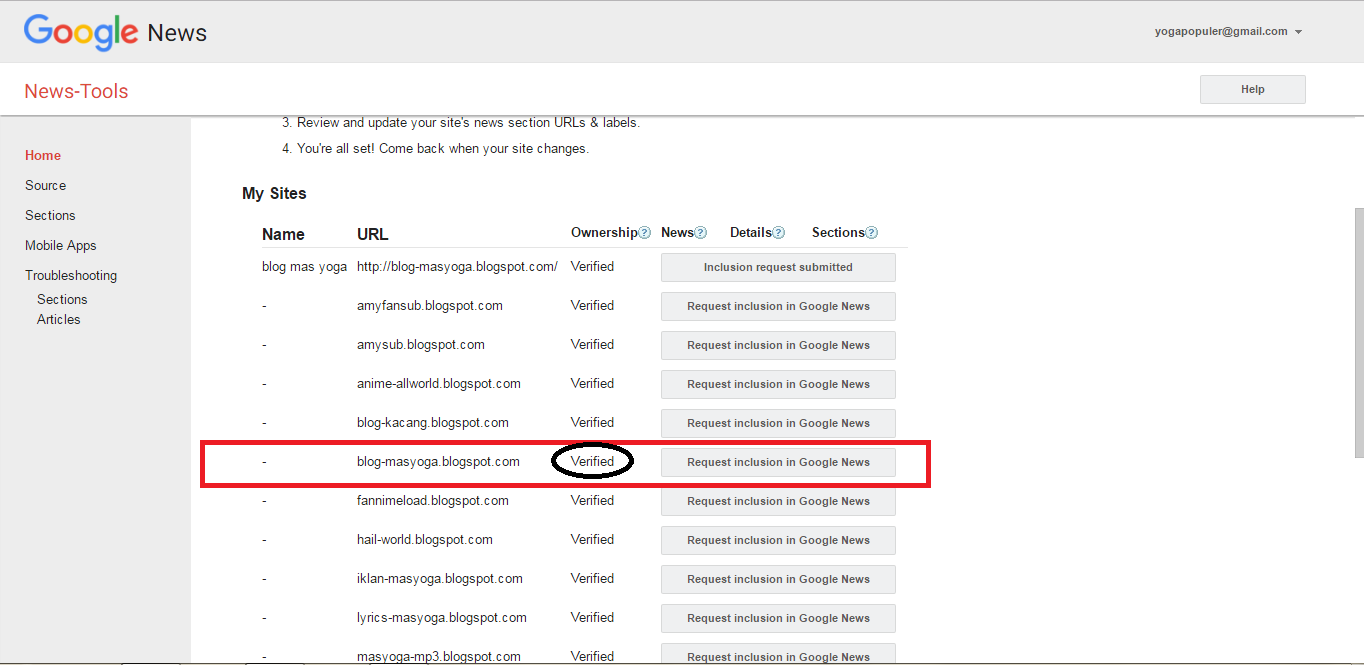Open Troubleshooting Sections sub-item
This screenshot has height=665, width=1364.
pyautogui.click(x=62, y=299)
